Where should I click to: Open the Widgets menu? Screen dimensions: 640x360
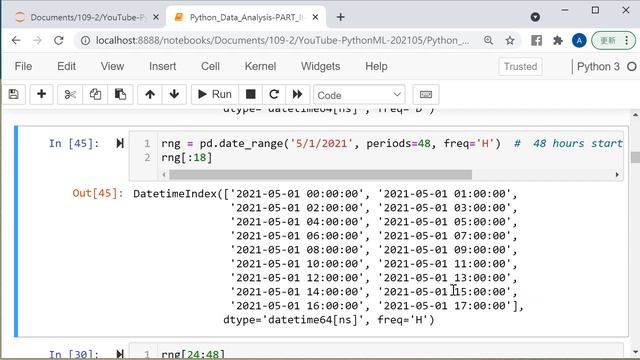(x=320, y=66)
